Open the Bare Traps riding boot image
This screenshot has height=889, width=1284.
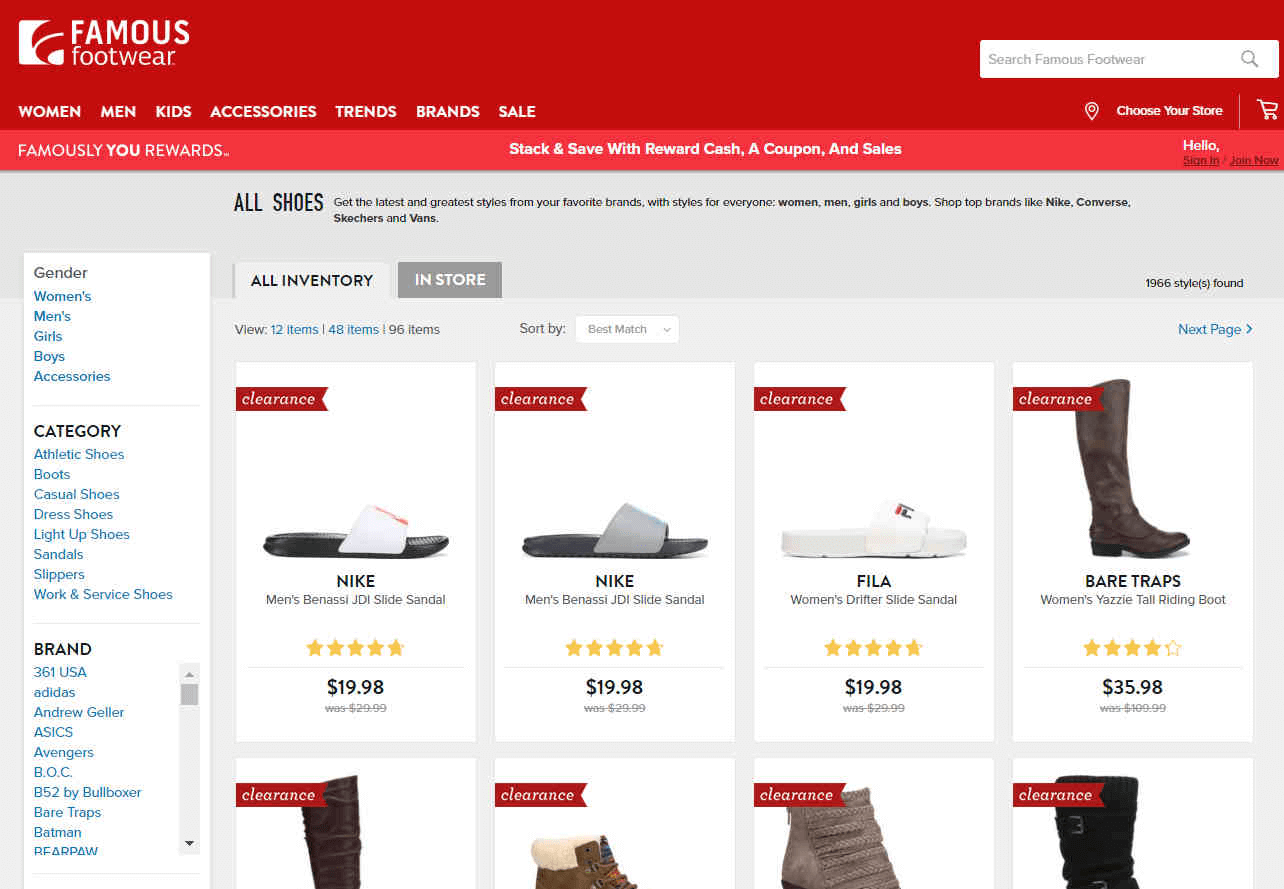coord(1132,468)
